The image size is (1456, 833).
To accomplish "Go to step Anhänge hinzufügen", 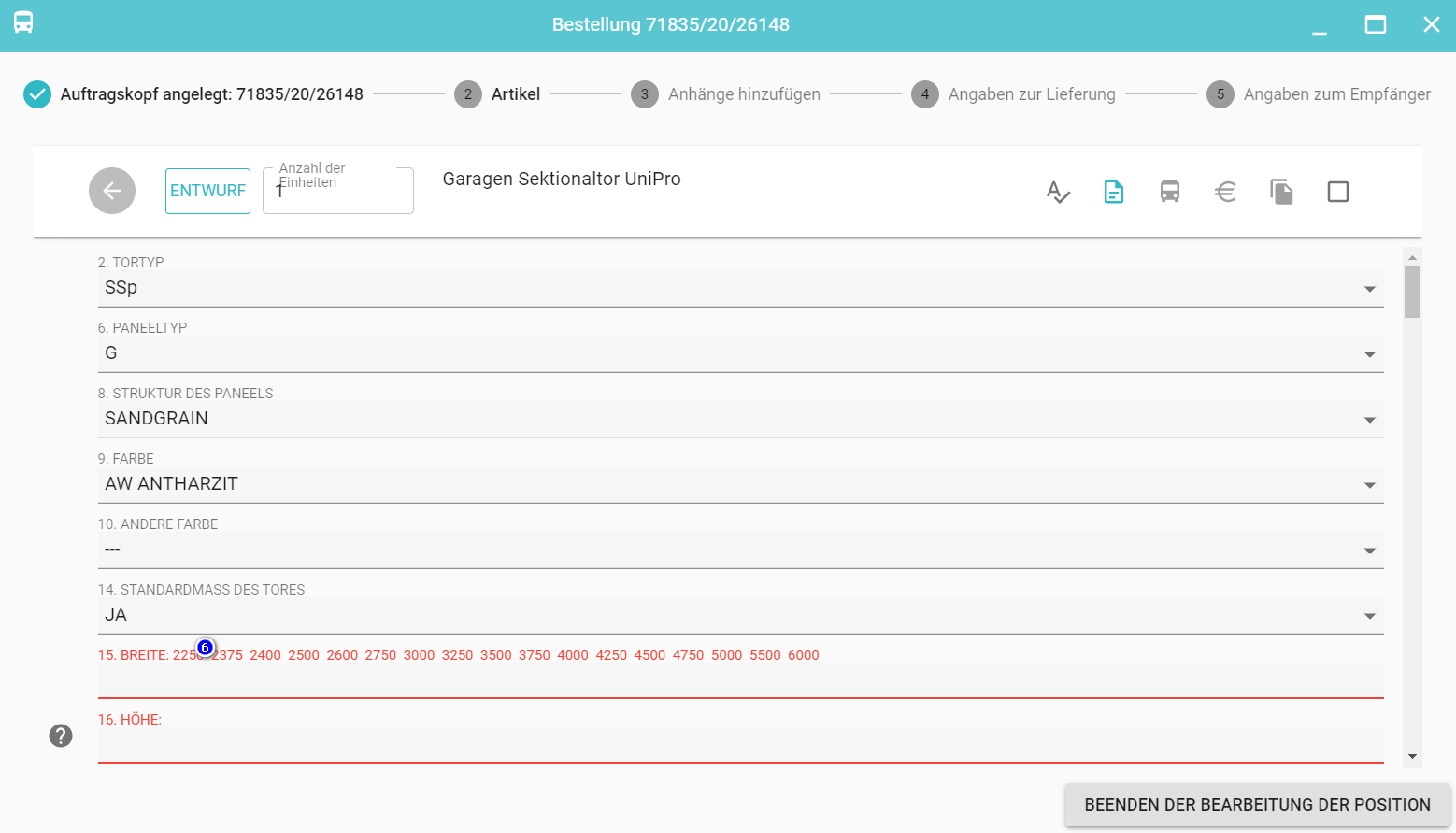I will pos(743,94).
